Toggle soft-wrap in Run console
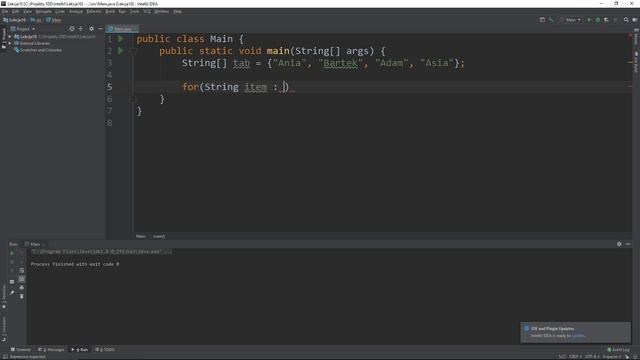Viewport: 640px width, 360px height. [x=22, y=271]
